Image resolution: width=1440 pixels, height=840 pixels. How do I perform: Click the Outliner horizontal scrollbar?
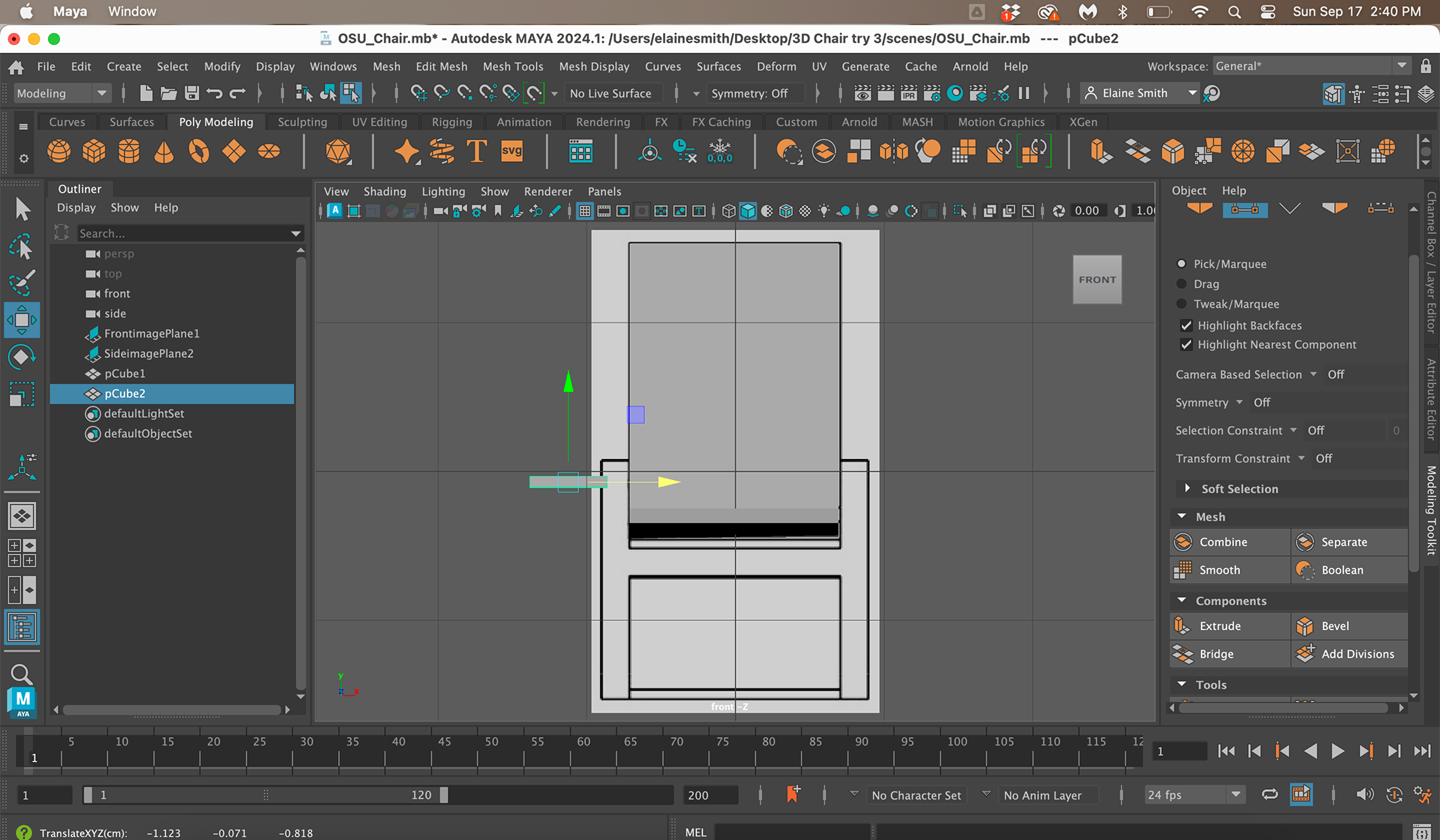[172, 709]
